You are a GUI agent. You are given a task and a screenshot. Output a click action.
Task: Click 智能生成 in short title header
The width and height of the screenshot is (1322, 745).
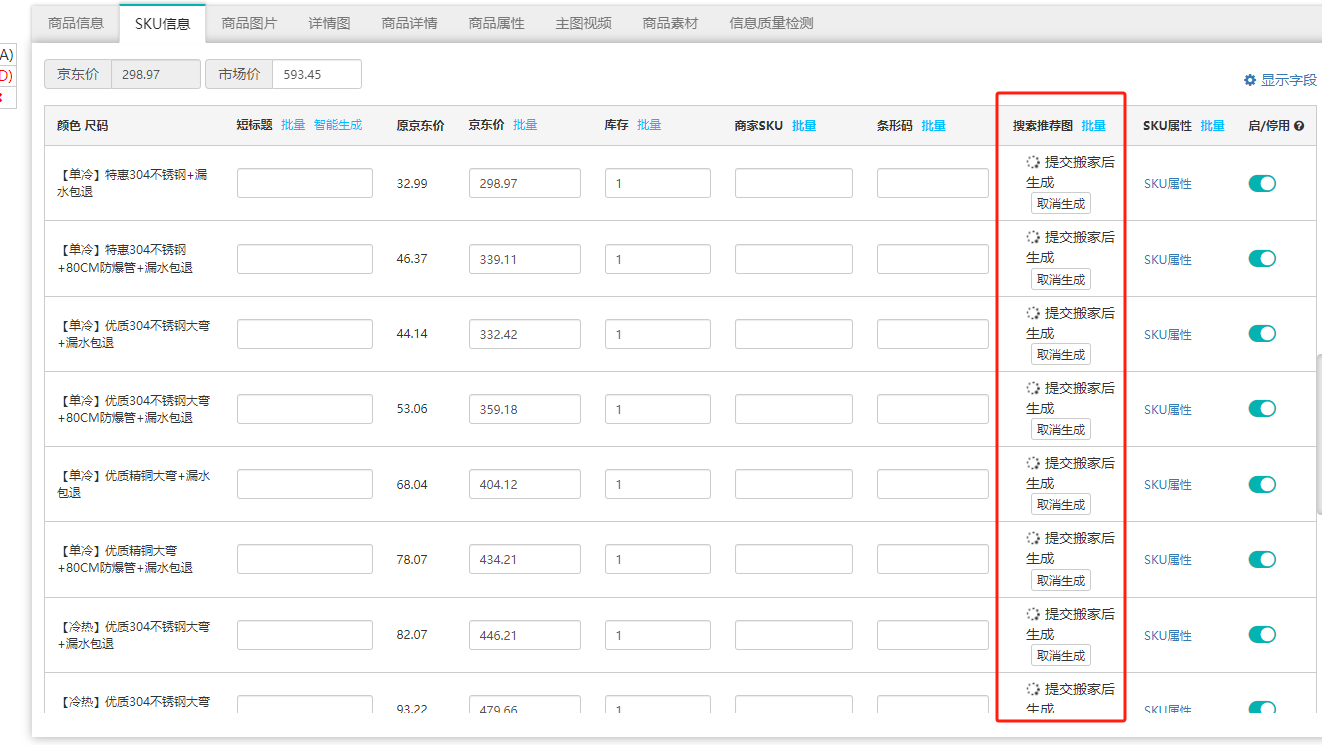(338, 125)
